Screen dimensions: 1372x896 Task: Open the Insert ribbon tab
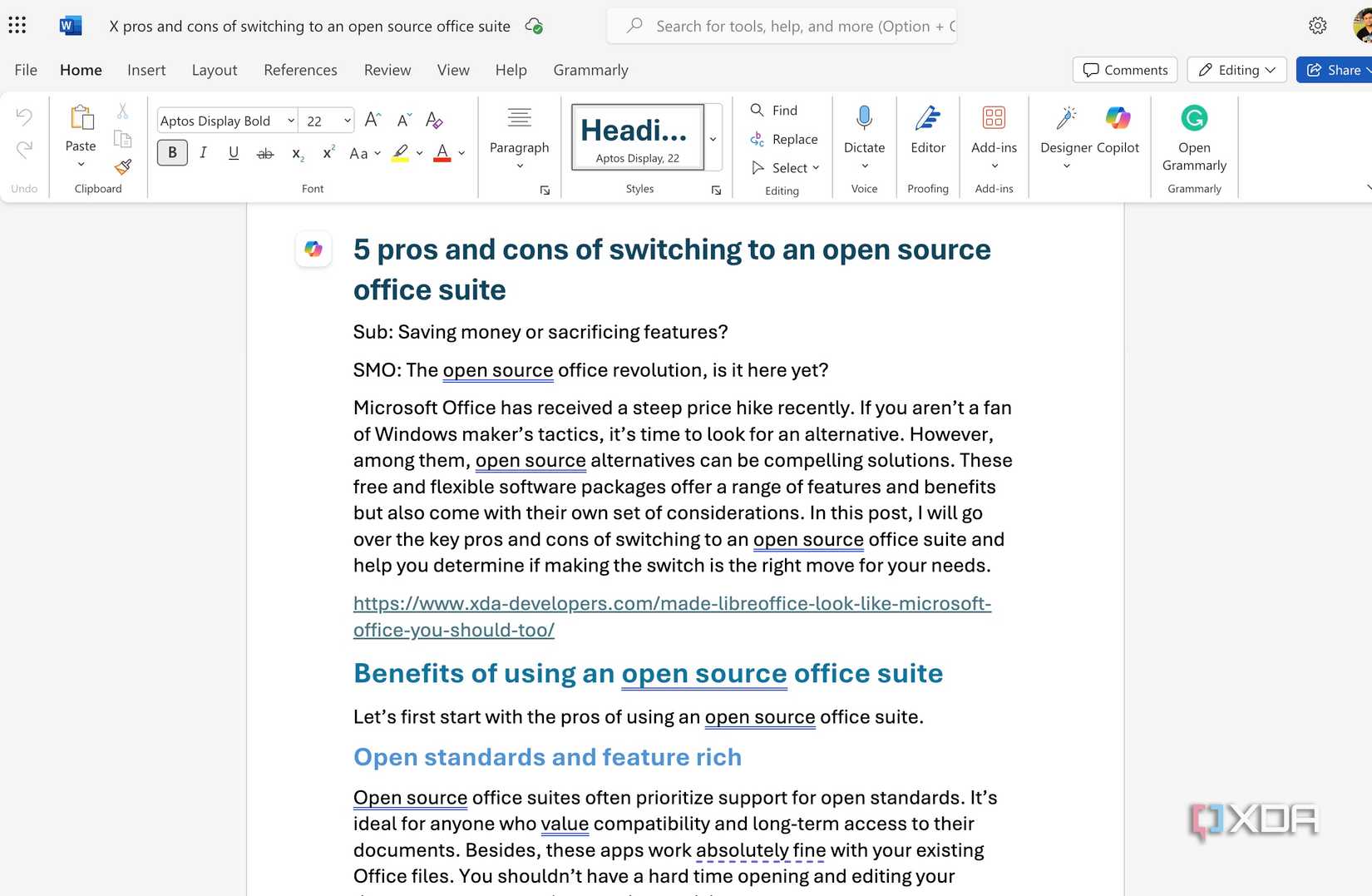coord(146,70)
